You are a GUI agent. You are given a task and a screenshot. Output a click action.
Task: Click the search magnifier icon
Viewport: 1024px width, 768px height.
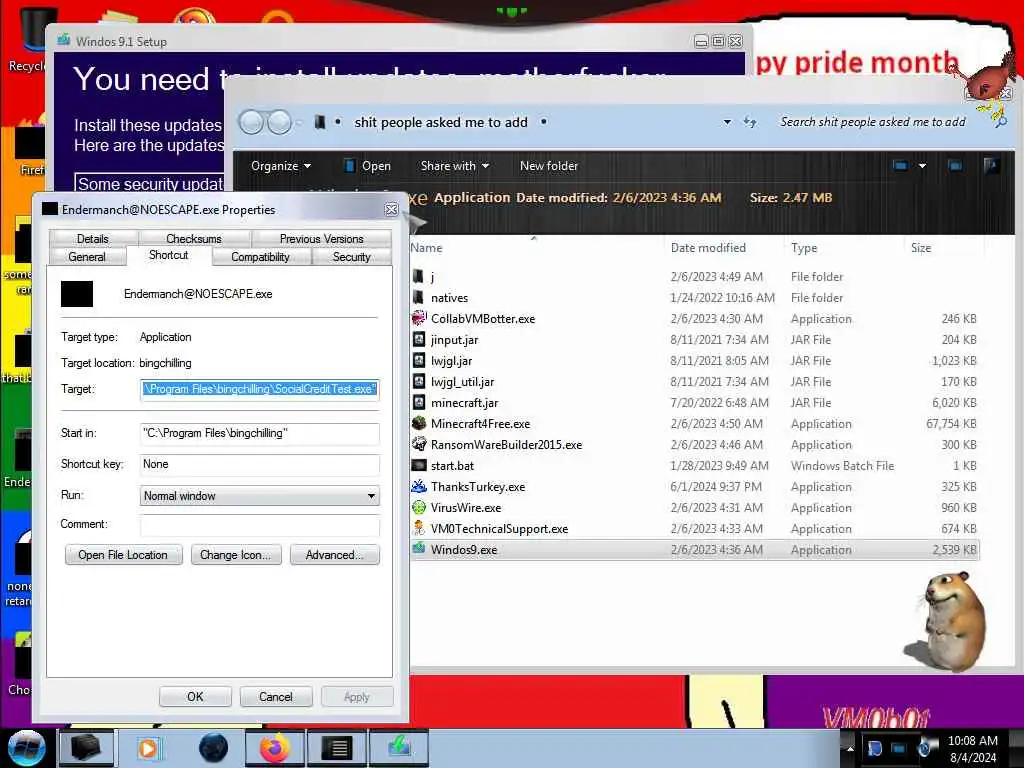click(x=1000, y=121)
